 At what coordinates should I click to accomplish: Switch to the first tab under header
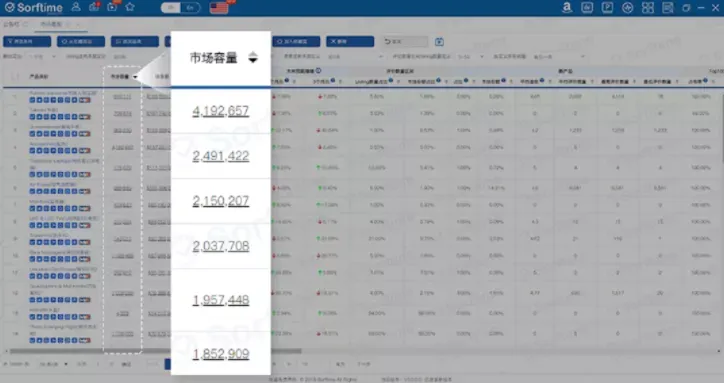point(15,24)
